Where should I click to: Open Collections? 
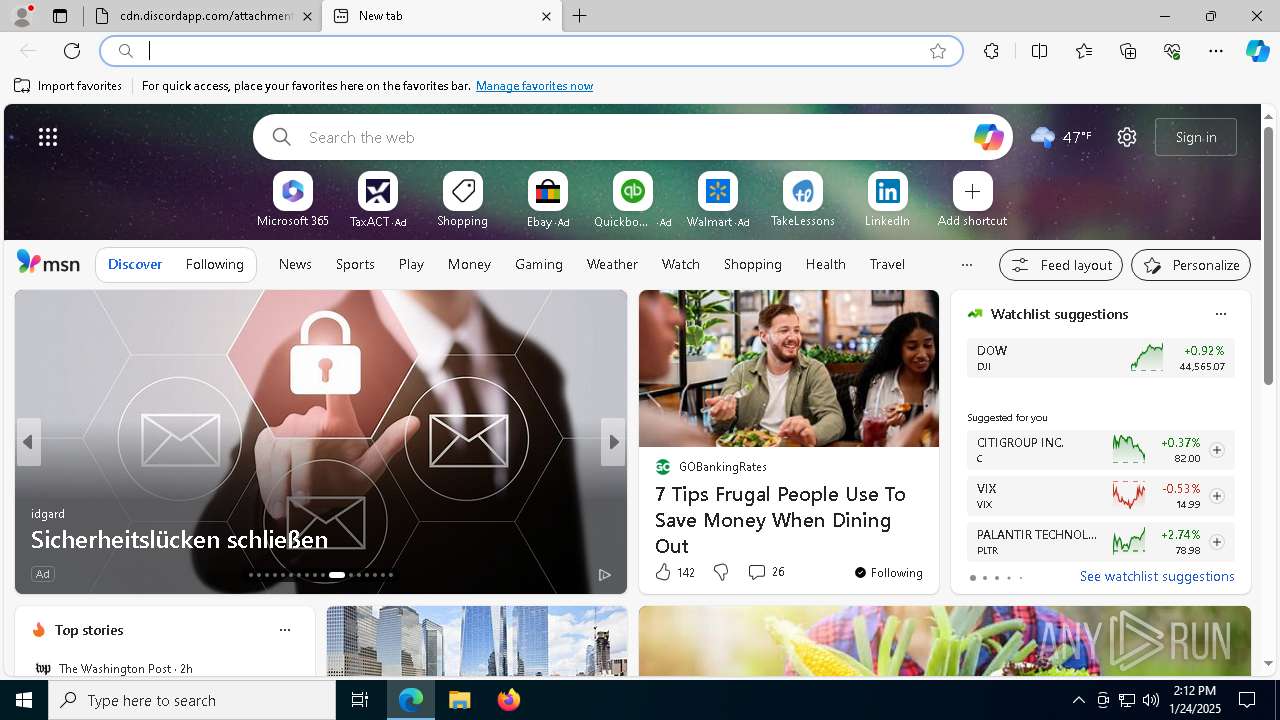(1128, 51)
